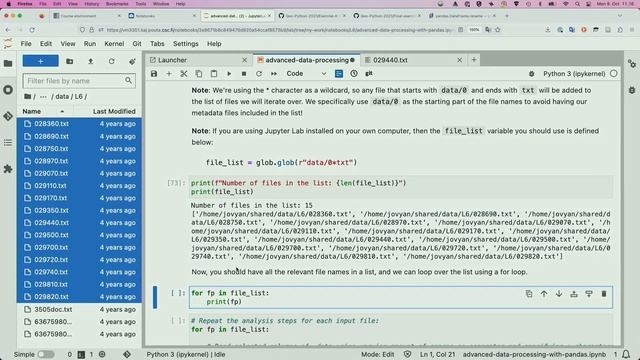Image resolution: width=640 pixels, height=360 pixels.
Task: Close the 029440.txt tab
Action: click(459, 60)
